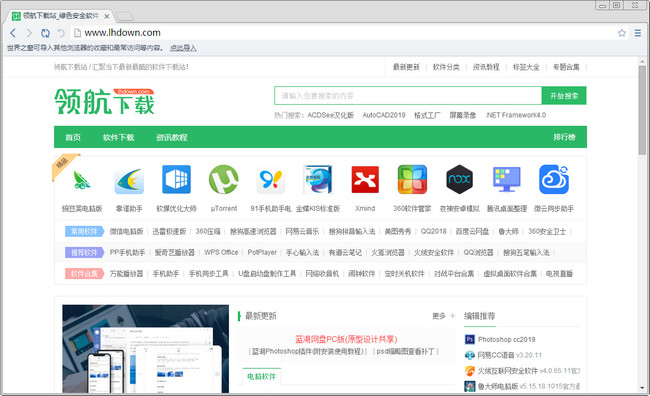The width and height of the screenshot is (650, 396).
Task: Open the 最新更新 top link
Action: coord(406,67)
